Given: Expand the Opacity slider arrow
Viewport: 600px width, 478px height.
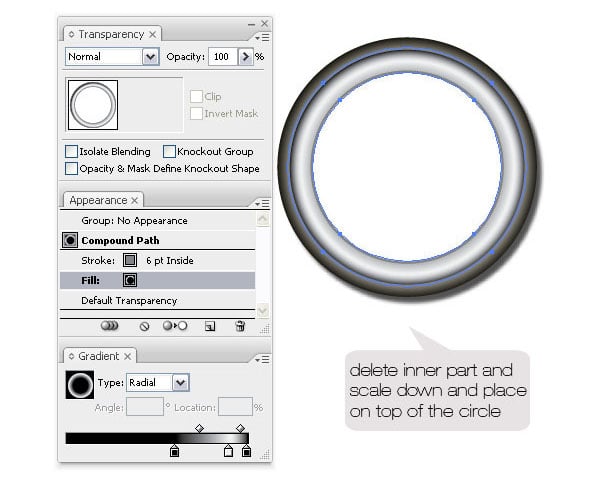Looking at the screenshot, I should (x=246, y=57).
